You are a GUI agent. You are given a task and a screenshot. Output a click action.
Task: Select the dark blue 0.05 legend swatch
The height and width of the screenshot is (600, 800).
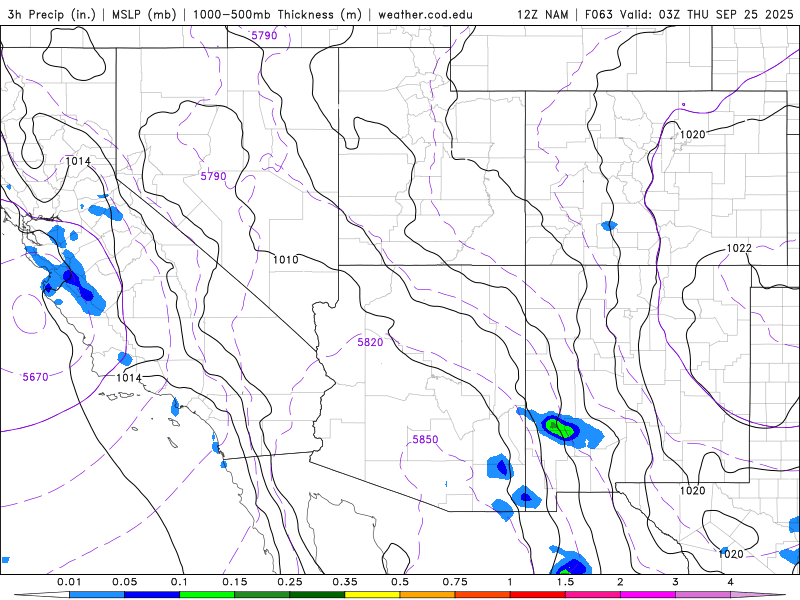coord(152,595)
